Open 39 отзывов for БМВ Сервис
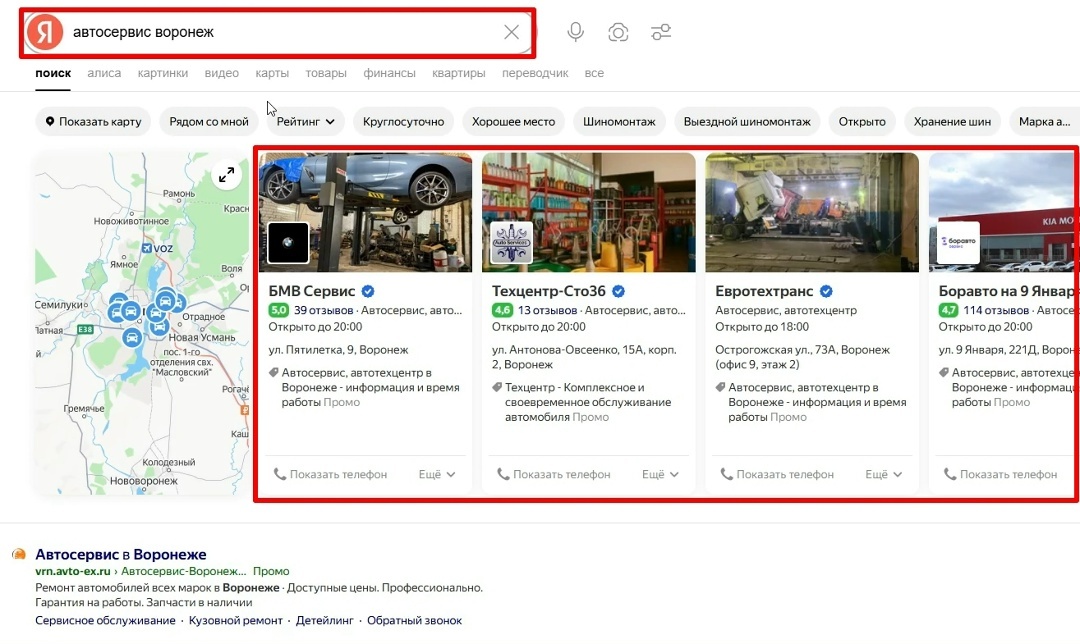The width and height of the screenshot is (1080, 644). coord(324,310)
